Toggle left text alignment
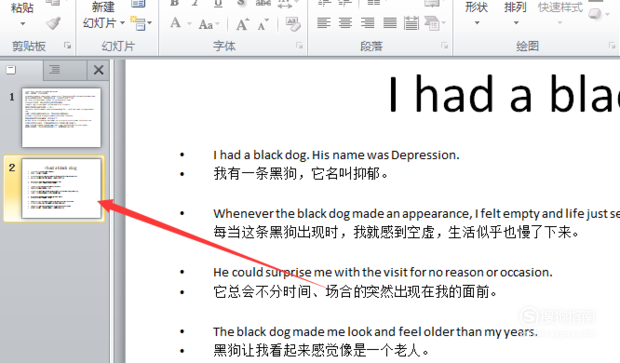620x363 pixels. pyautogui.click(x=324, y=23)
